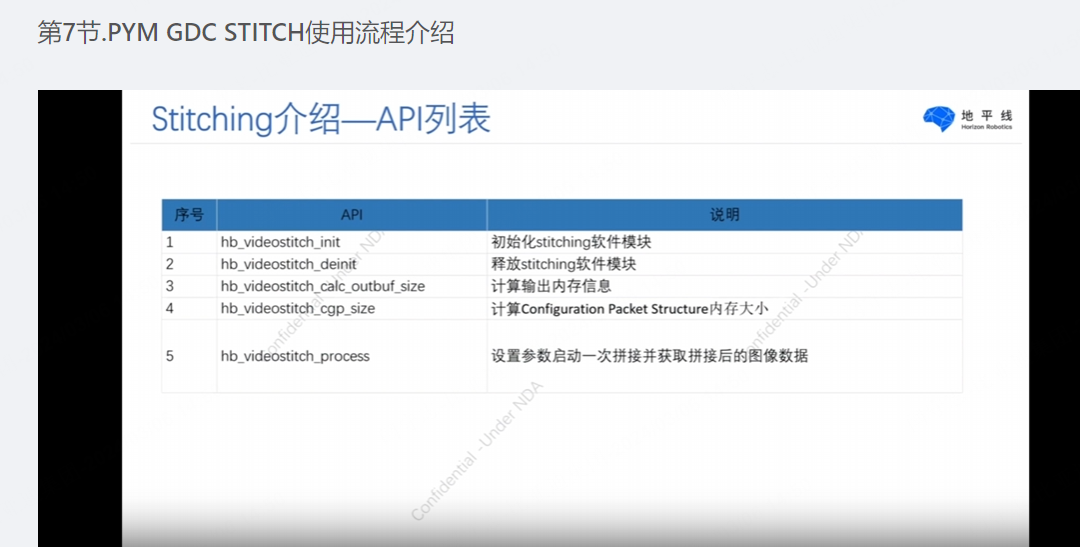Click row number '3' in table
The height and width of the screenshot is (547, 1080).
(169, 287)
